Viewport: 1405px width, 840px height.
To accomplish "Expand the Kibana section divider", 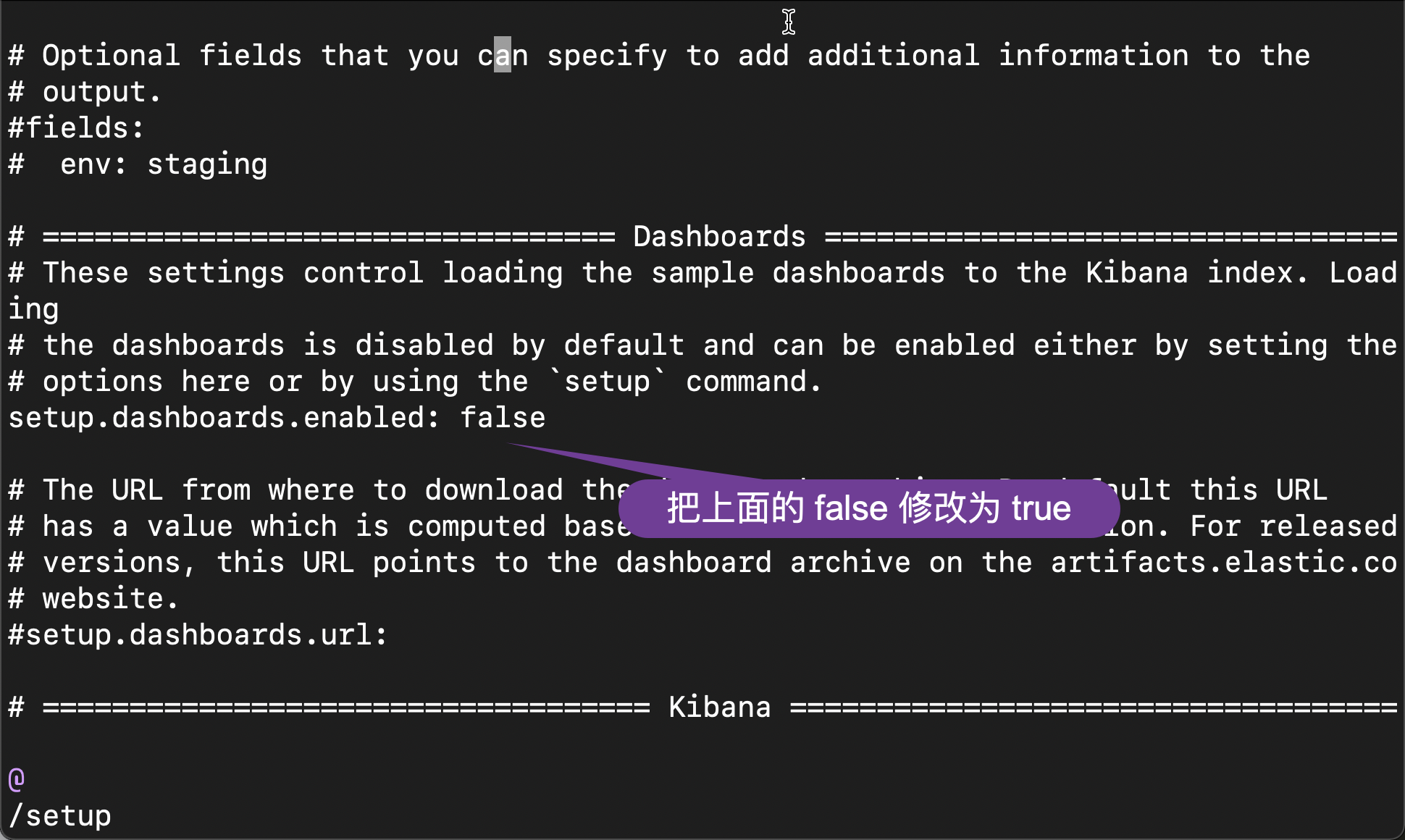I will [703, 705].
